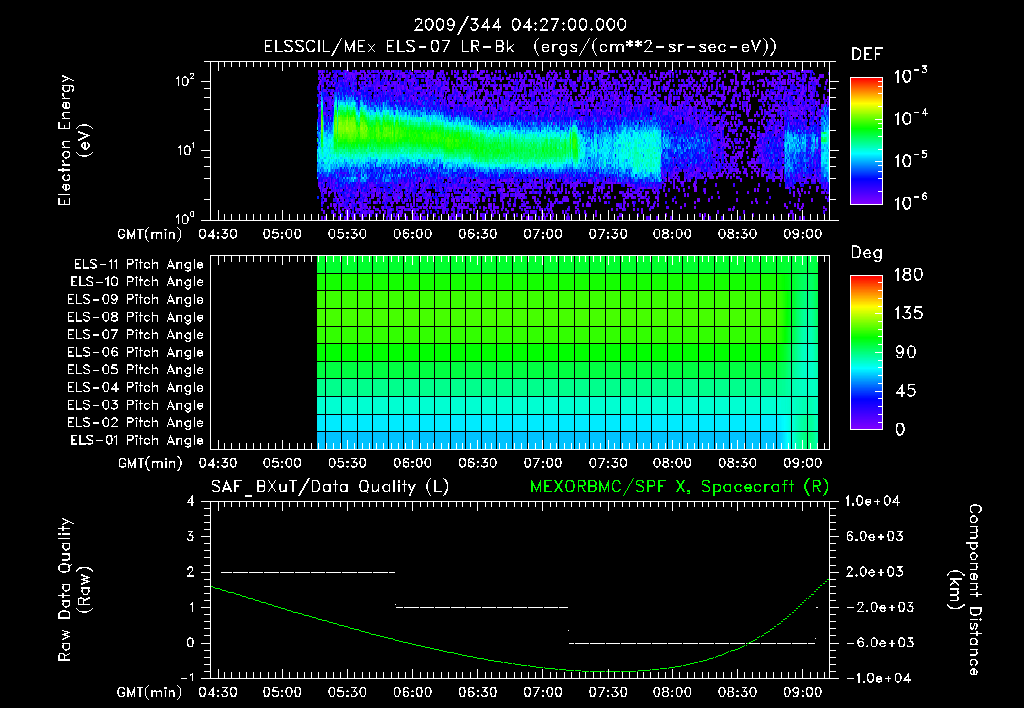1024x708 pixels.
Task: Click the 6.0e+03 right axis value
Action: pos(874,536)
